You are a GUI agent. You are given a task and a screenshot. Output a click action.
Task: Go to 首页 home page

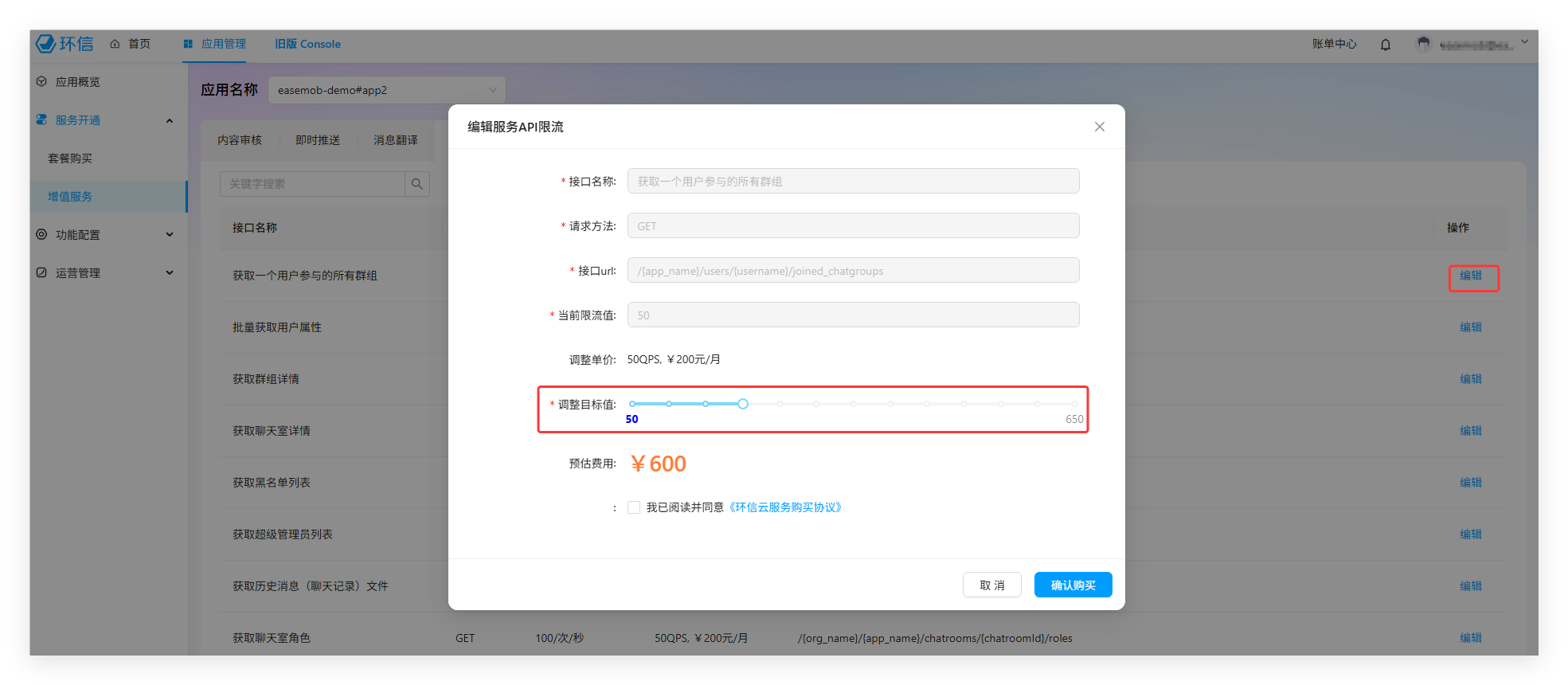tap(131, 44)
